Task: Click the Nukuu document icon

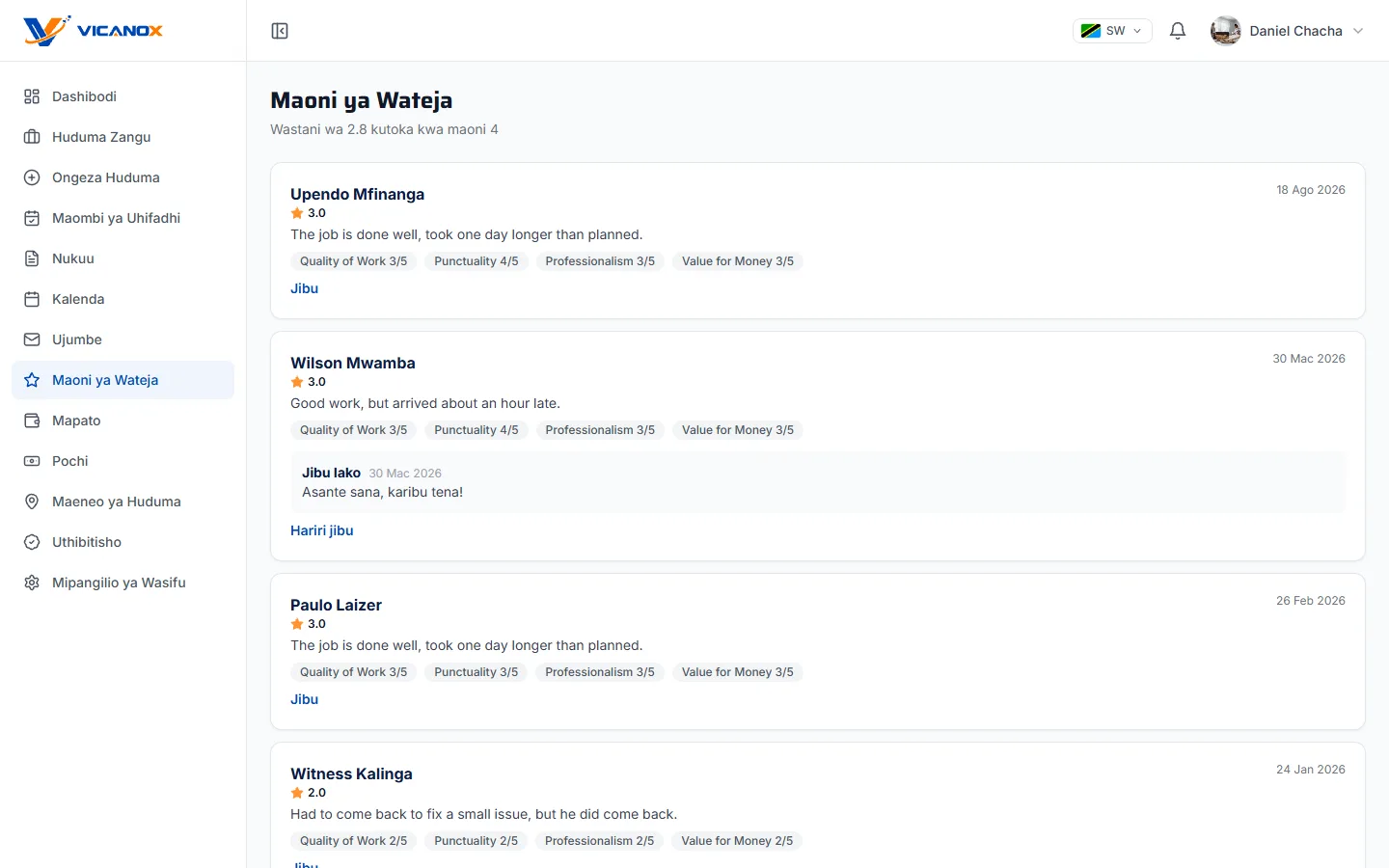Action: coord(32,258)
